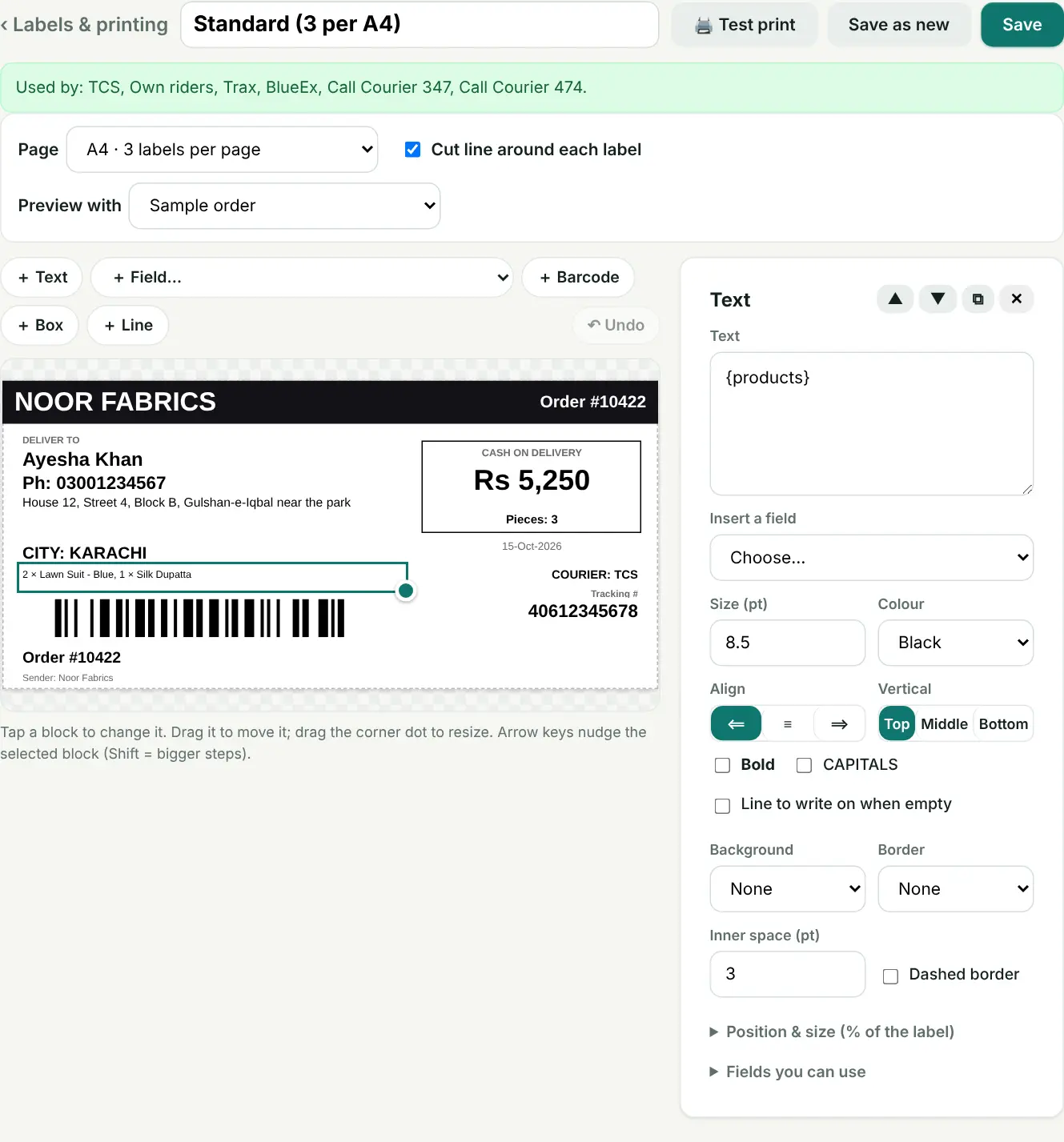This screenshot has height=1142, width=1064.
Task: Select the COURIER: TCS block
Action: point(594,575)
